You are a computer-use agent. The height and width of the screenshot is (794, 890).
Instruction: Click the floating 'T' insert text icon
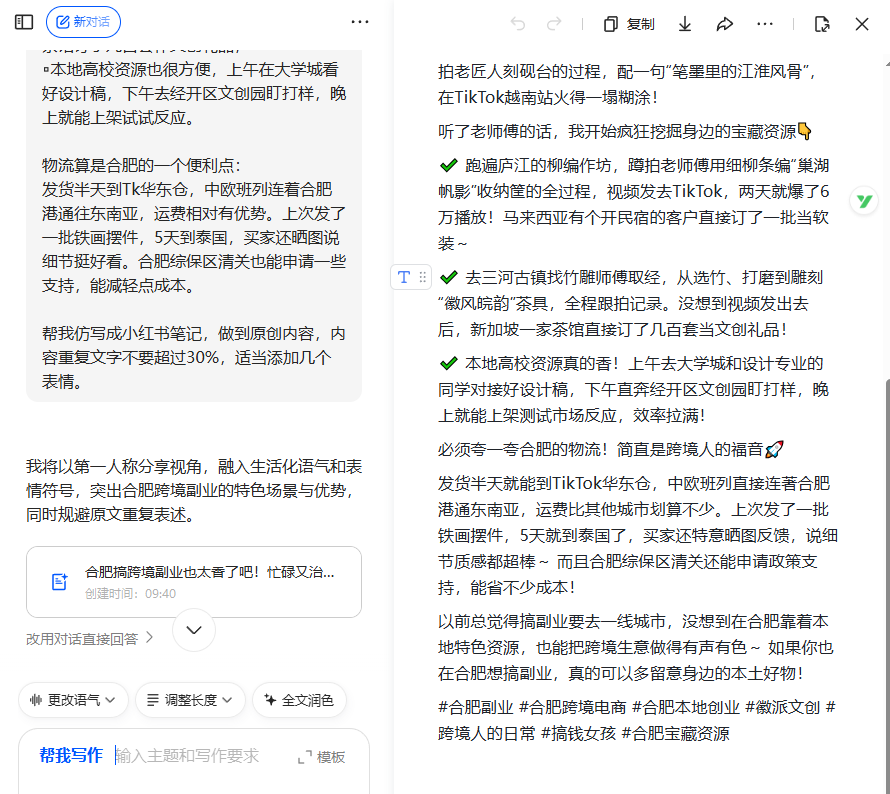(x=404, y=277)
